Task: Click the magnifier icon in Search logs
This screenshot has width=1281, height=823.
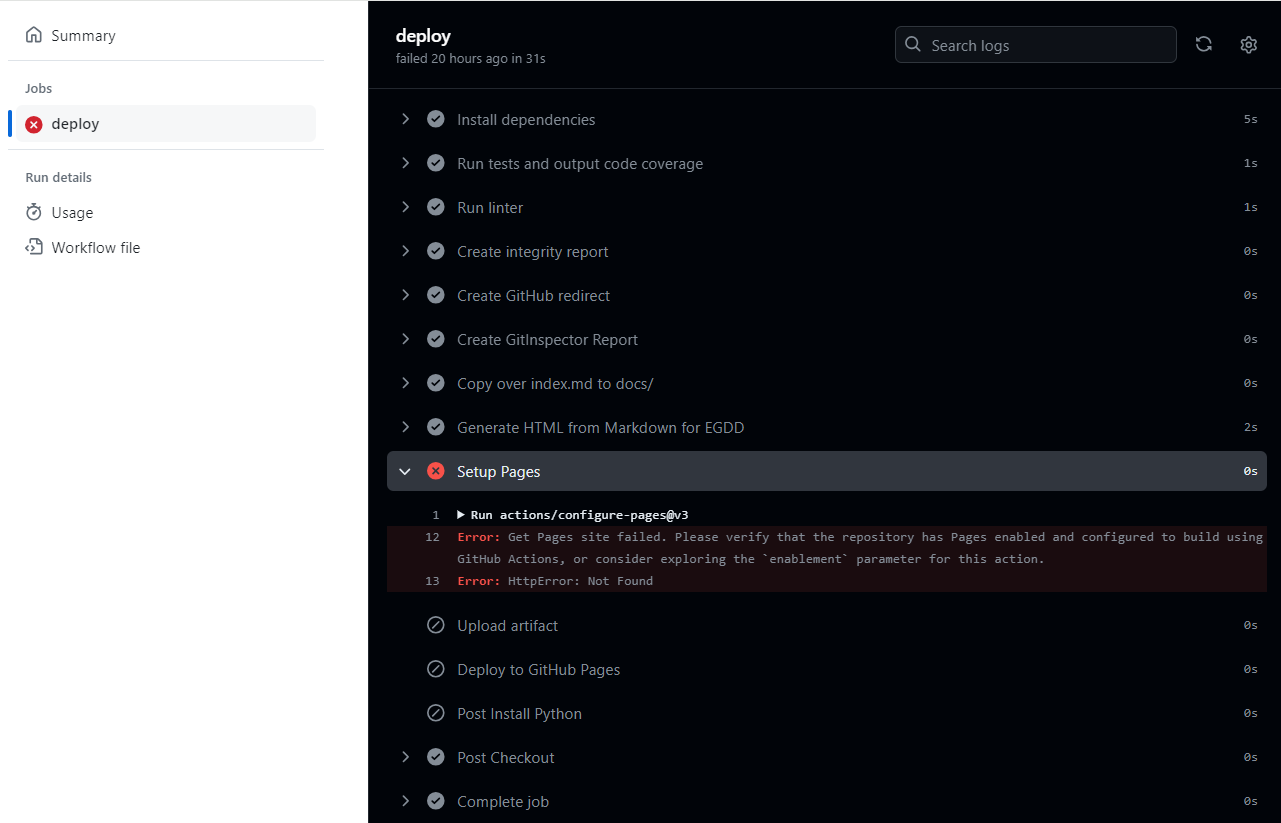Action: tap(913, 45)
